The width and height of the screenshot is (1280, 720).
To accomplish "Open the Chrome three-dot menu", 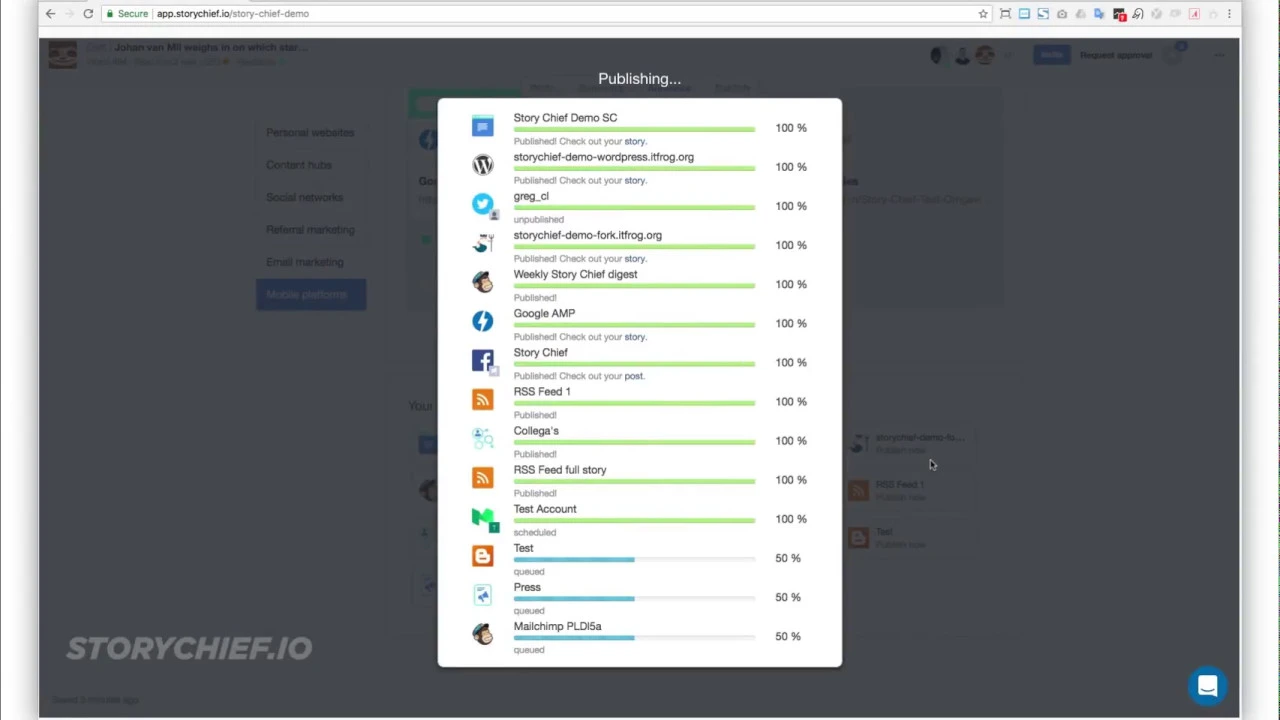I will click(1229, 14).
